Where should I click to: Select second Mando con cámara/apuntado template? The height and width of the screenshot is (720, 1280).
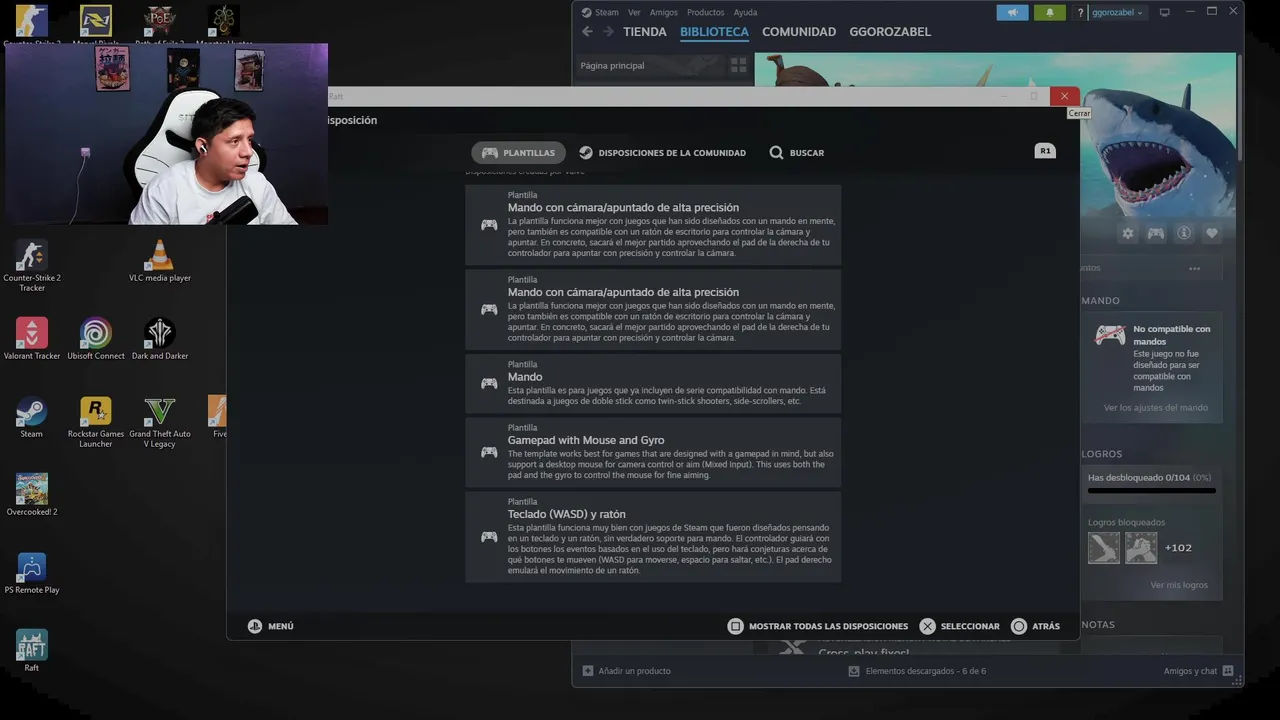click(653, 309)
